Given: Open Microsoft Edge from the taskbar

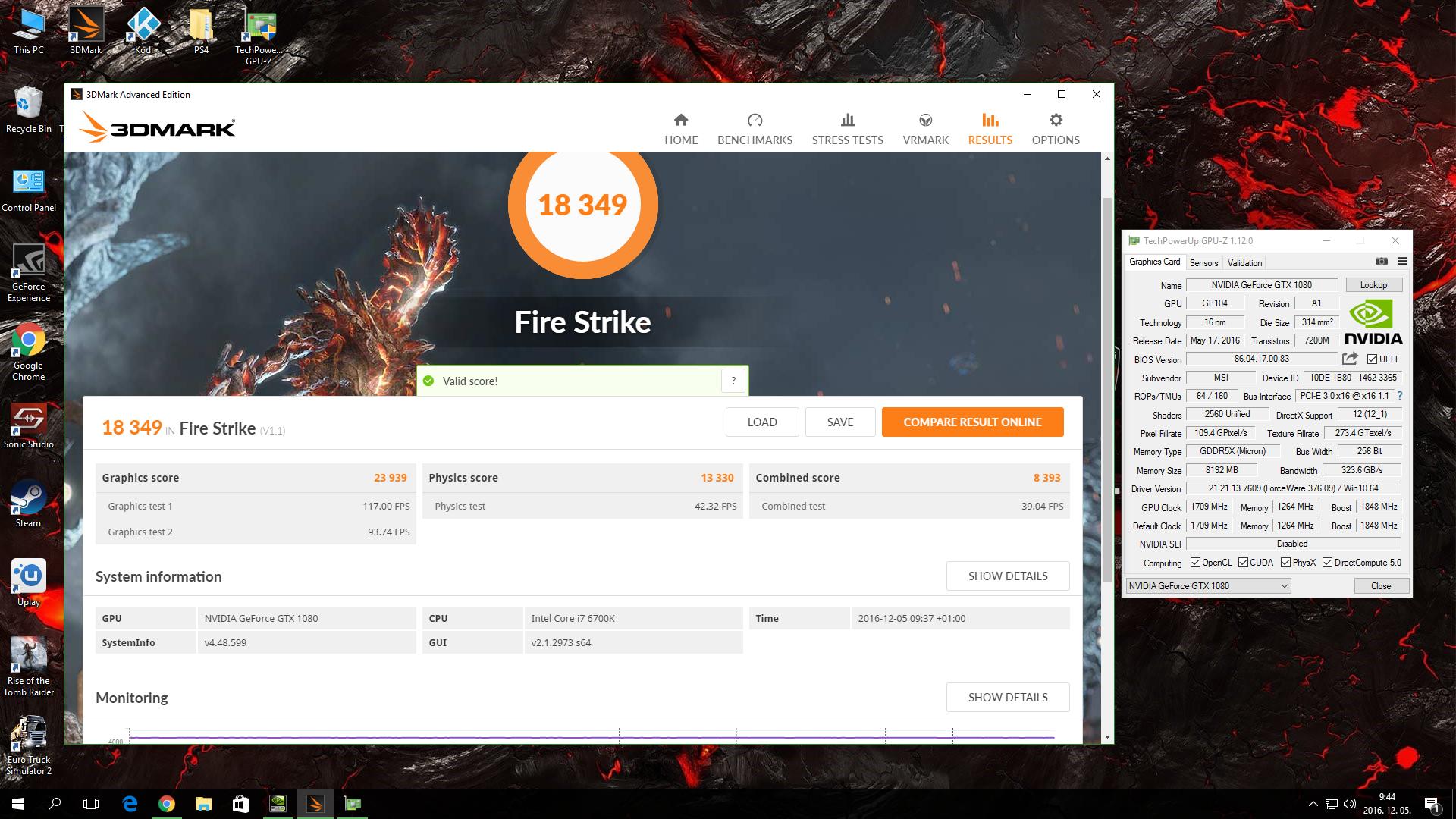Looking at the screenshot, I should tap(130, 804).
